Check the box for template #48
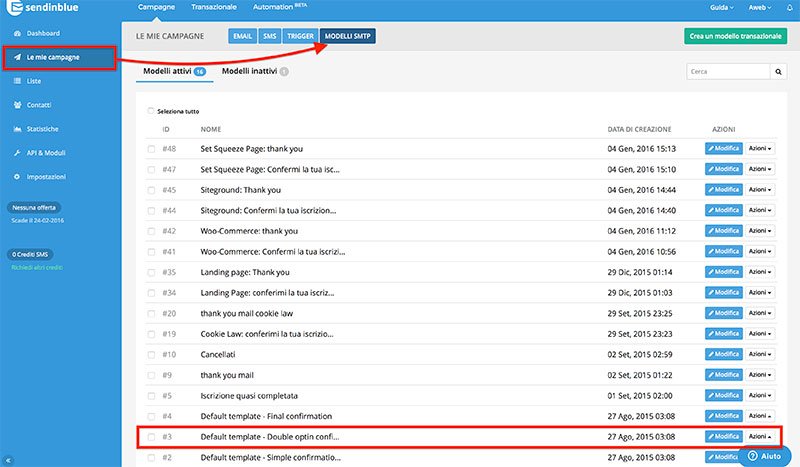This screenshot has height=467, width=800. pyautogui.click(x=151, y=149)
